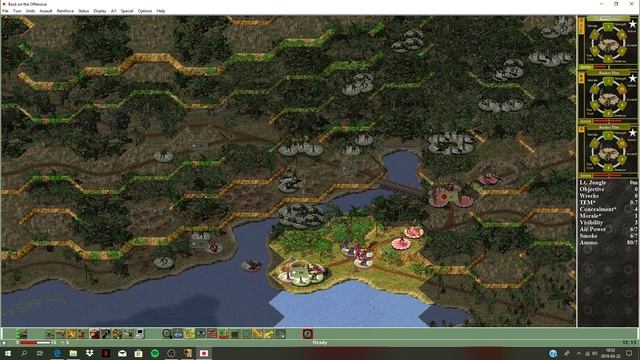The image size is (640, 360).
Task: Open the Units menu
Action: coord(31,11)
